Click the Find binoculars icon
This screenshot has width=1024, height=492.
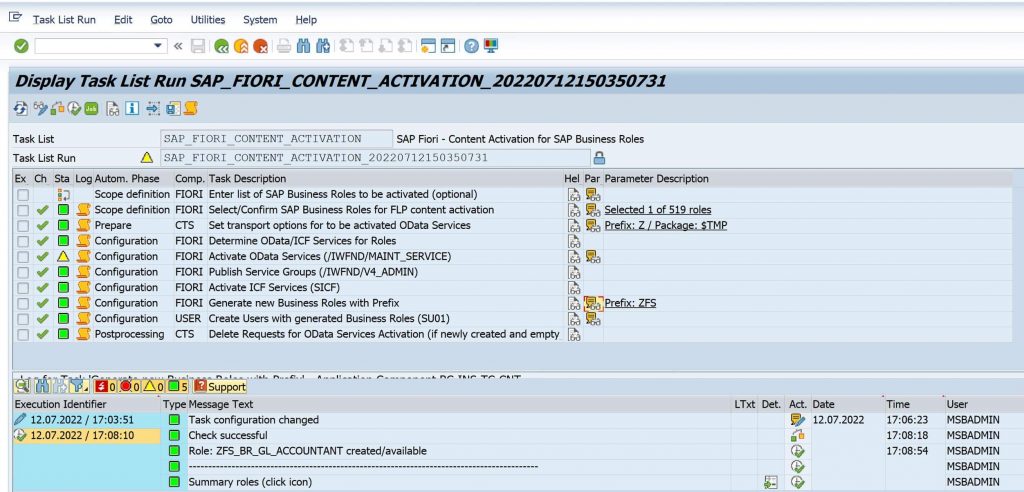point(303,46)
